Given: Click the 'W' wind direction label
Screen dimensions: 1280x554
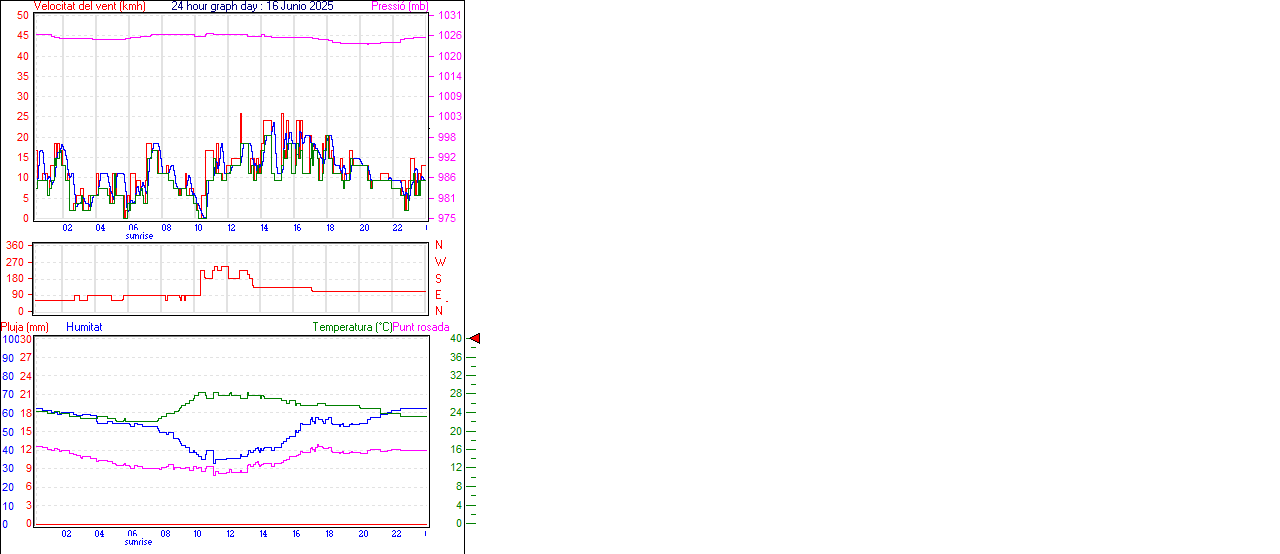Looking at the screenshot, I should click(x=440, y=262).
